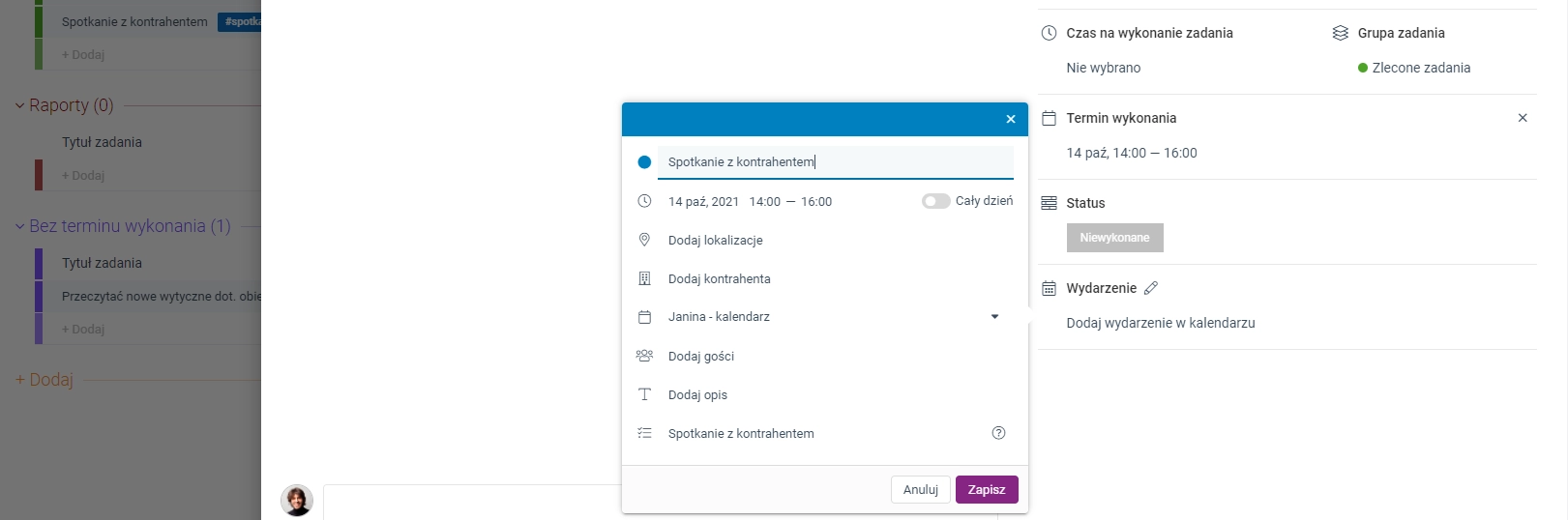
Task: Click the guests people icon
Action: coord(644,356)
